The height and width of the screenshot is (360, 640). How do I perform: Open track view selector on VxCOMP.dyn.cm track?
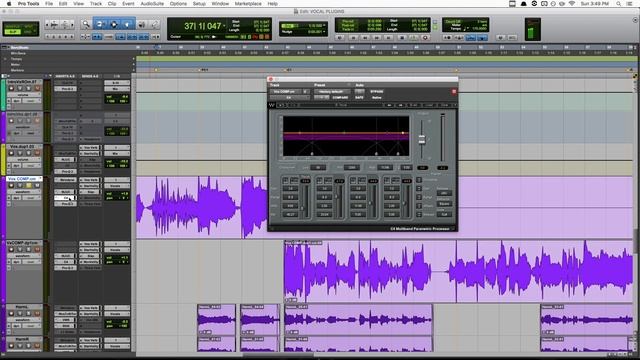click(x=23, y=256)
